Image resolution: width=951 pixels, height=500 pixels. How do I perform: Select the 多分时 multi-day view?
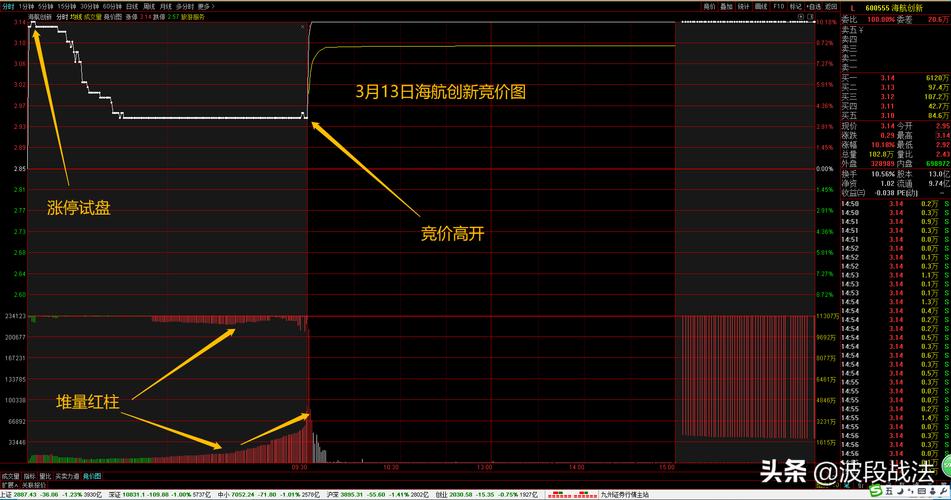click(x=184, y=6)
